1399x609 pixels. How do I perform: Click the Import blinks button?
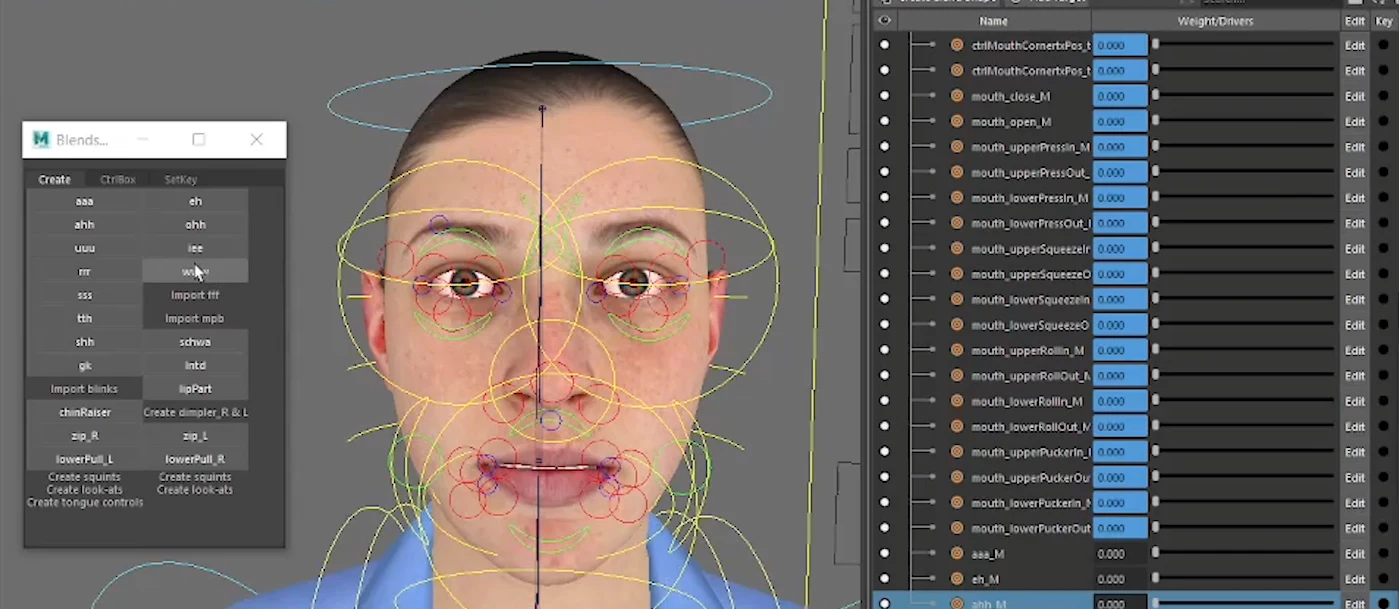(85, 389)
